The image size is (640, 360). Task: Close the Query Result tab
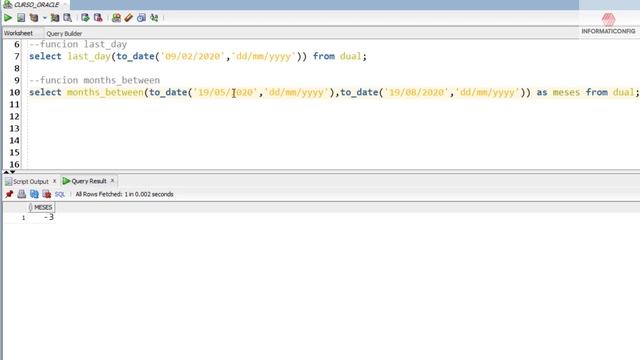pyautogui.click(x=113, y=180)
